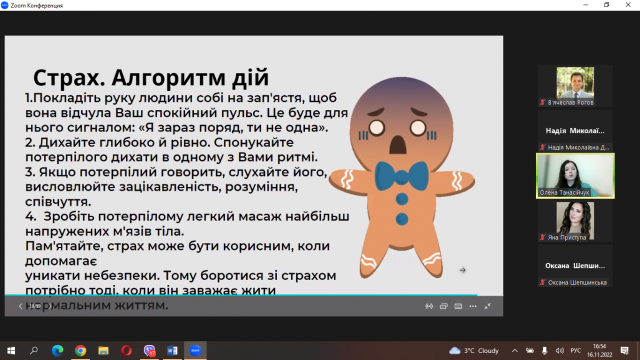Go to the previous slide using the left chevron
This screenshot has width=640, height=360.
point(20,306)
